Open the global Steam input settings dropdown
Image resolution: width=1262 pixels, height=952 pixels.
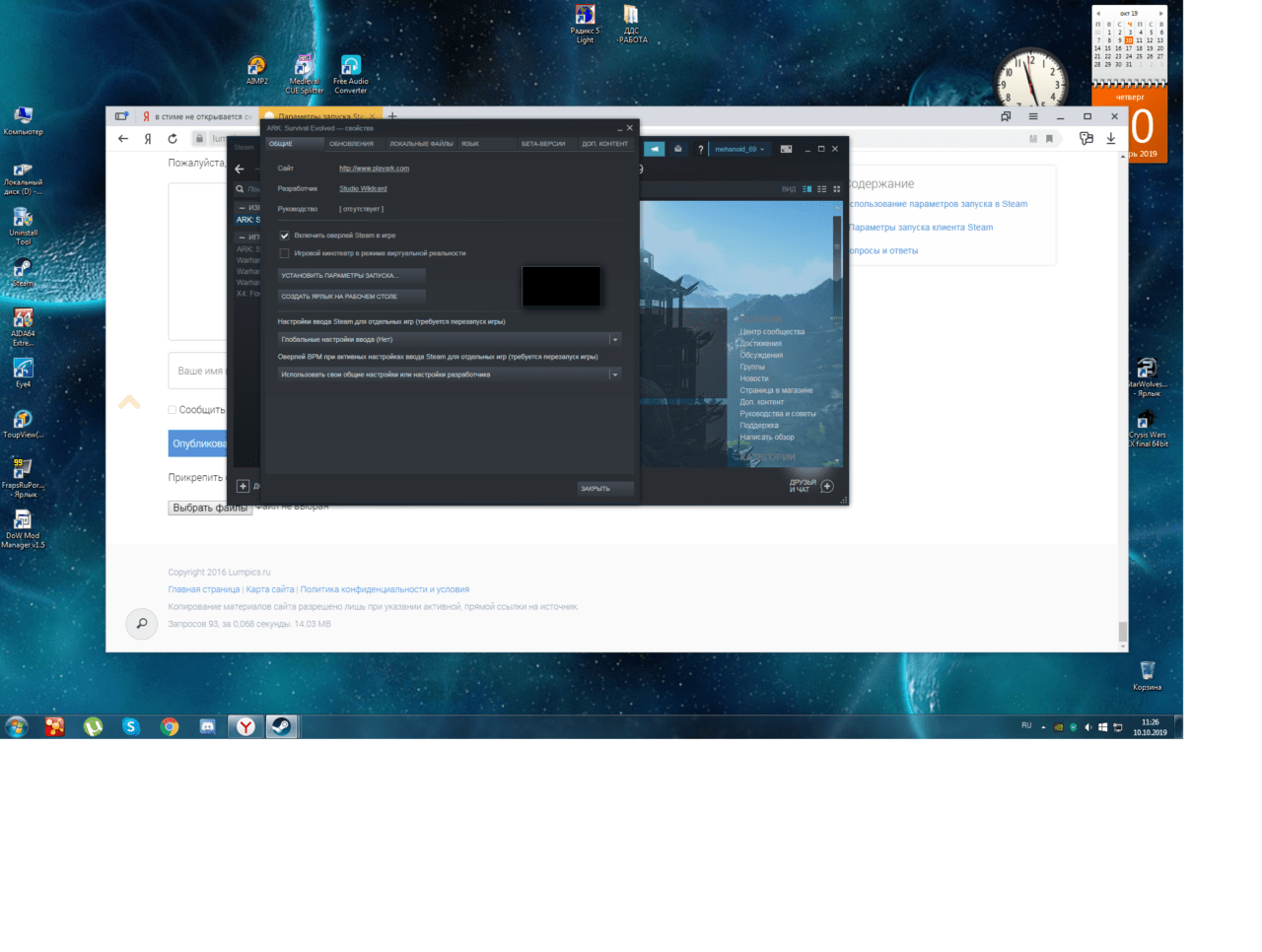(x=450, y=339)
